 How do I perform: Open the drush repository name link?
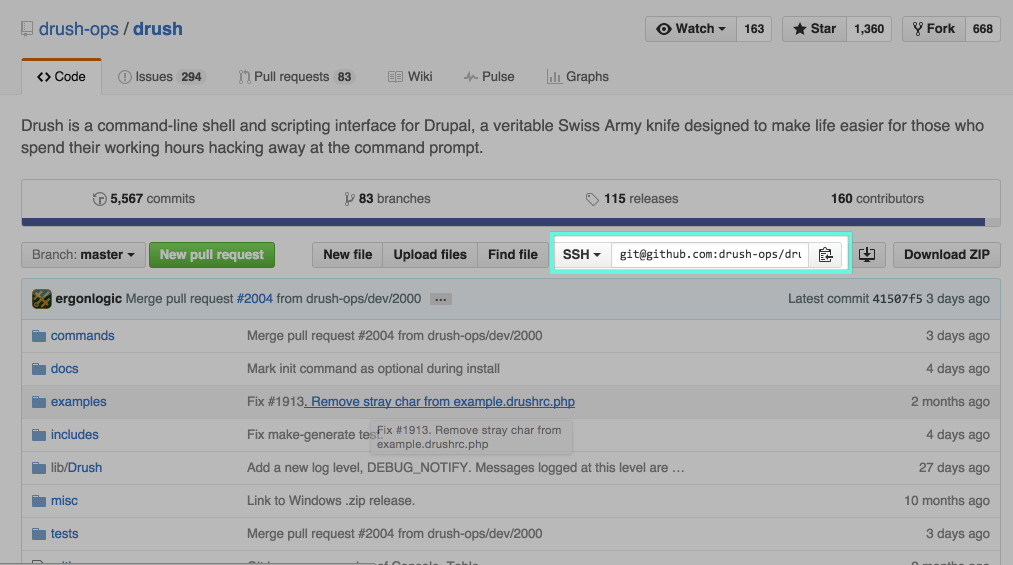(x=158, y=29)
